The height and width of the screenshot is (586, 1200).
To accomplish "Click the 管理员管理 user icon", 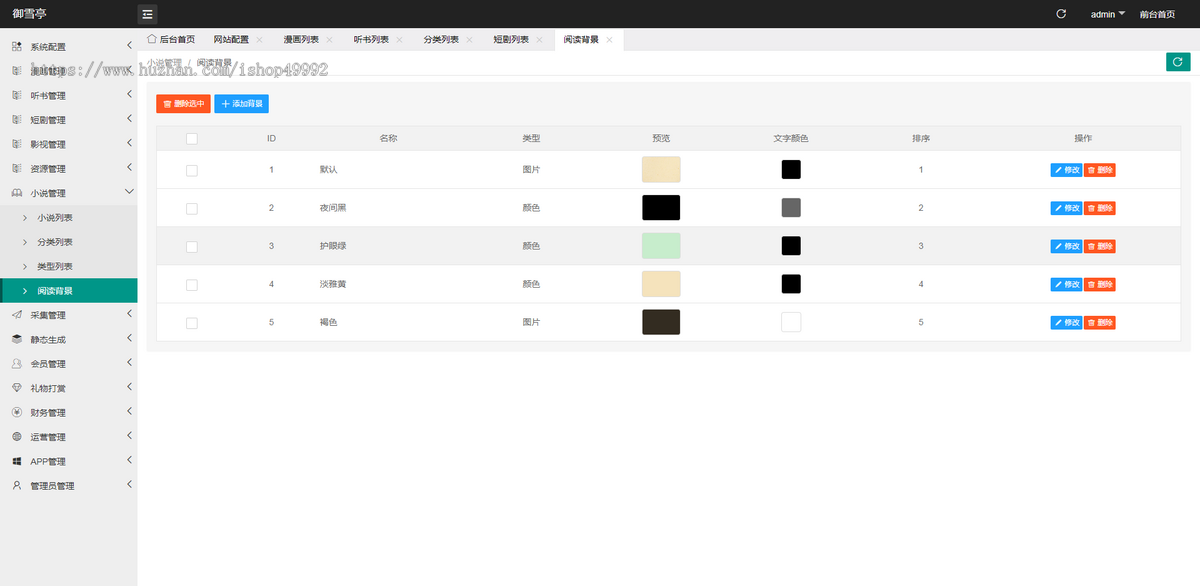I will (x=17, y=485).
